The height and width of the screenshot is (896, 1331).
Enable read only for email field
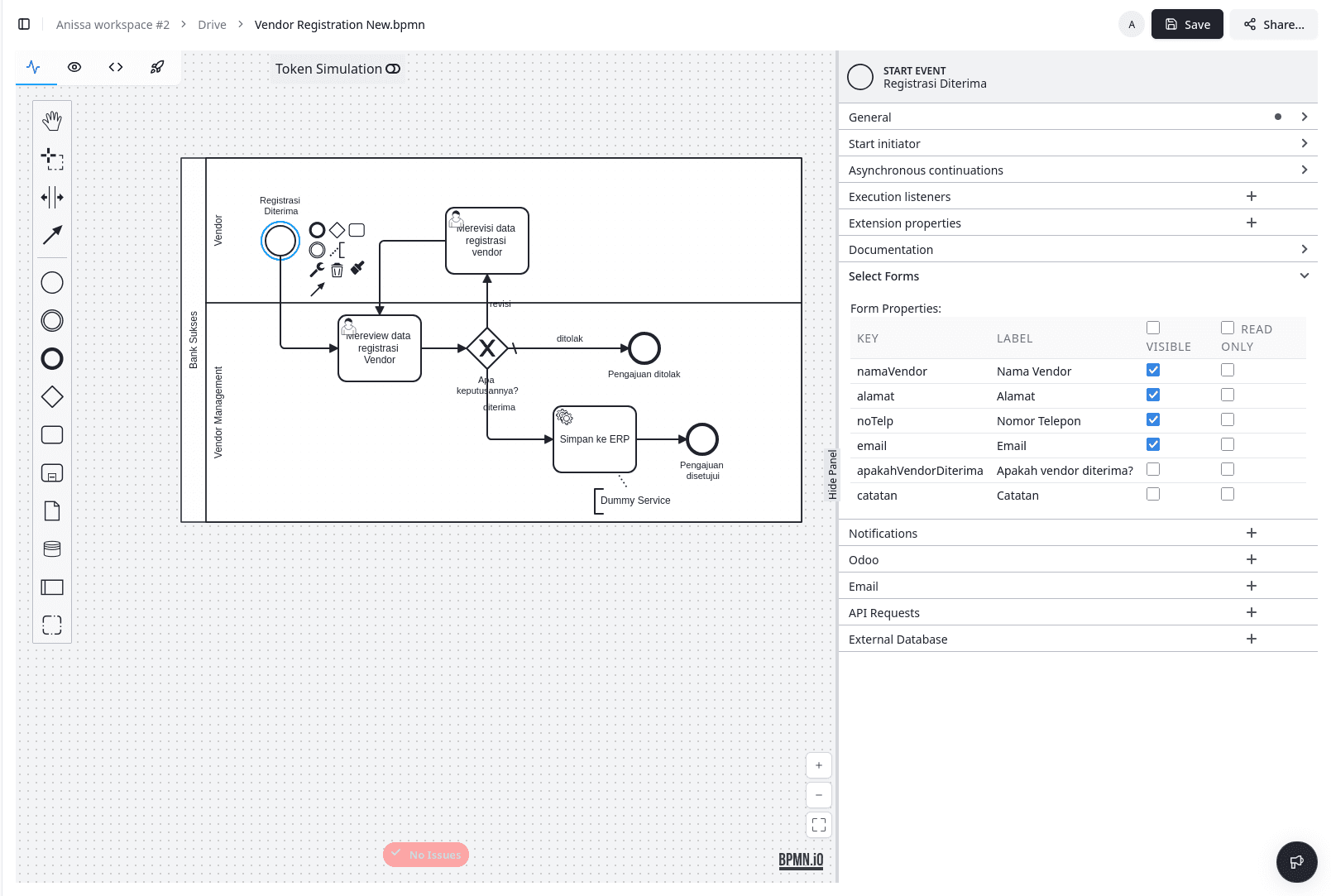(x=1228, y=445)
